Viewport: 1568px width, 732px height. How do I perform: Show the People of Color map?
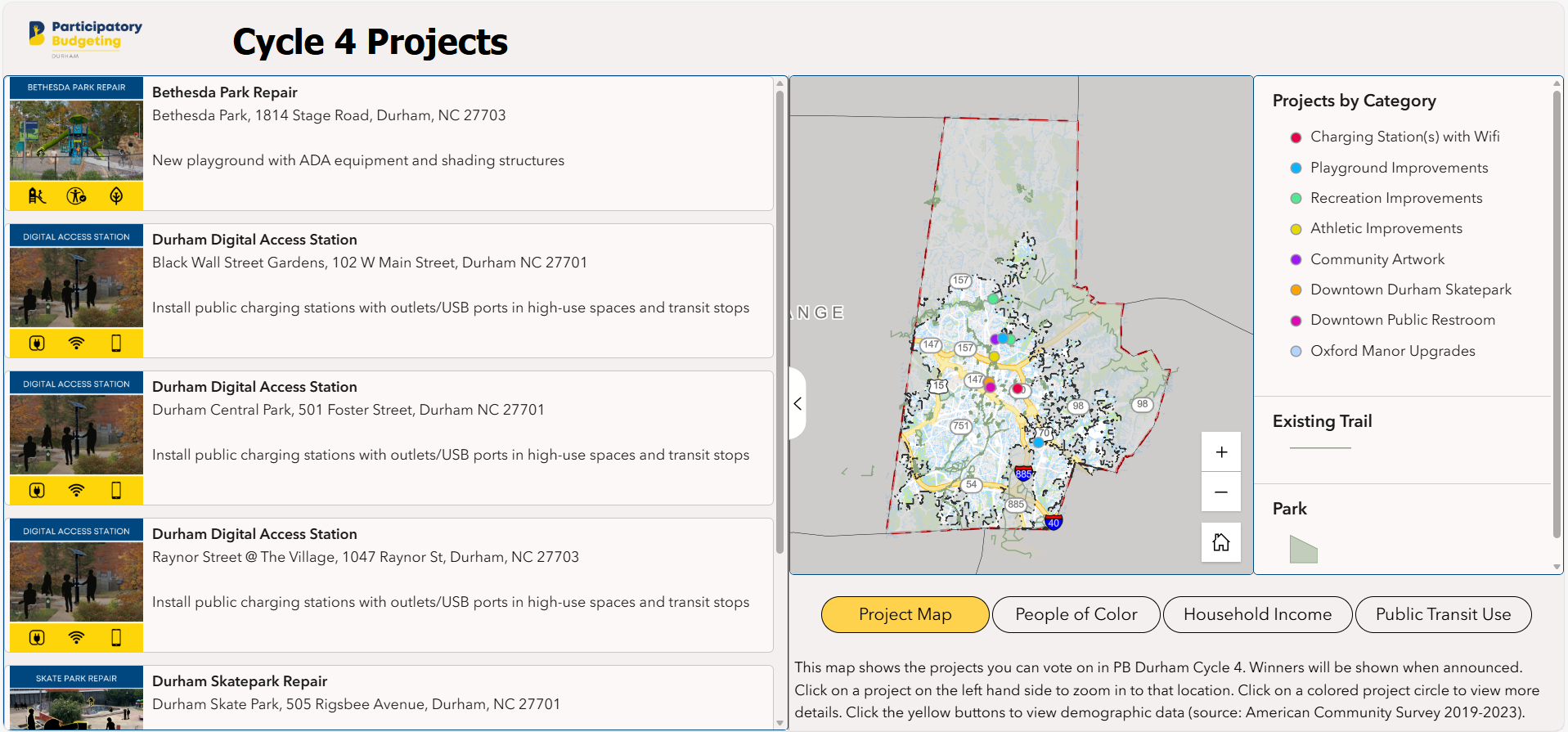[1076, 614]
